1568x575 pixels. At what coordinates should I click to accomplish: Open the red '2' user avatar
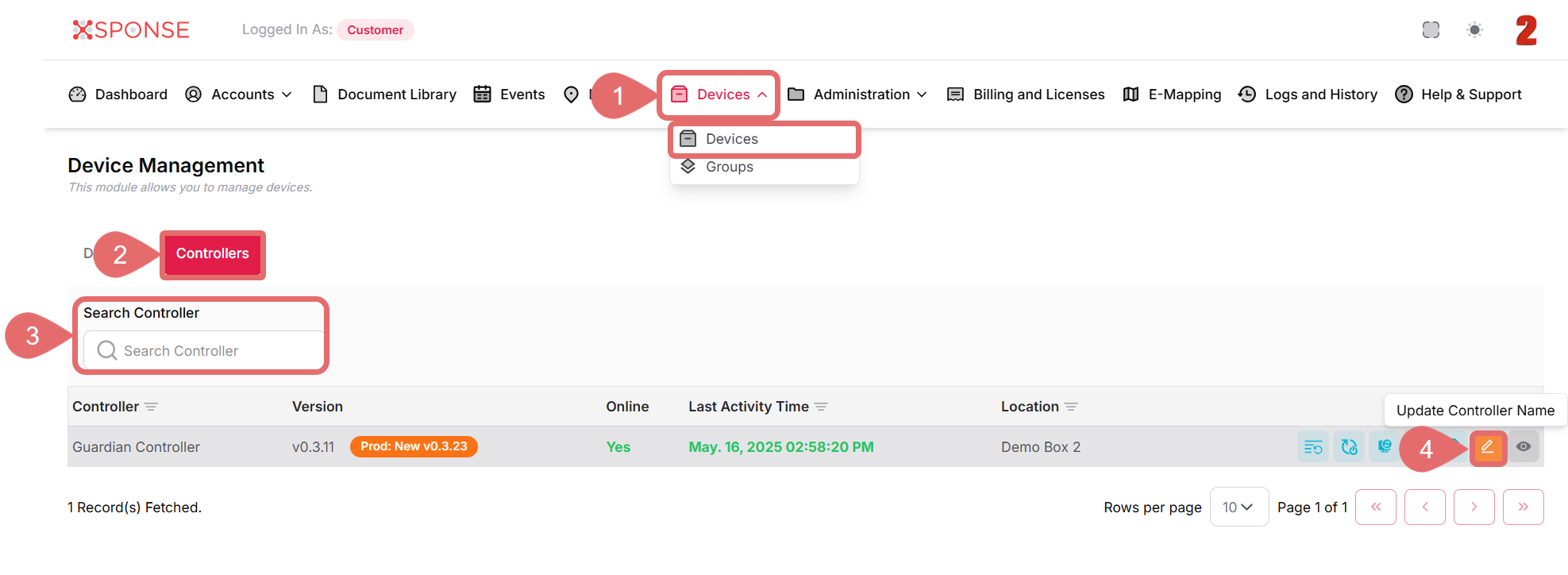(1526, 31)
